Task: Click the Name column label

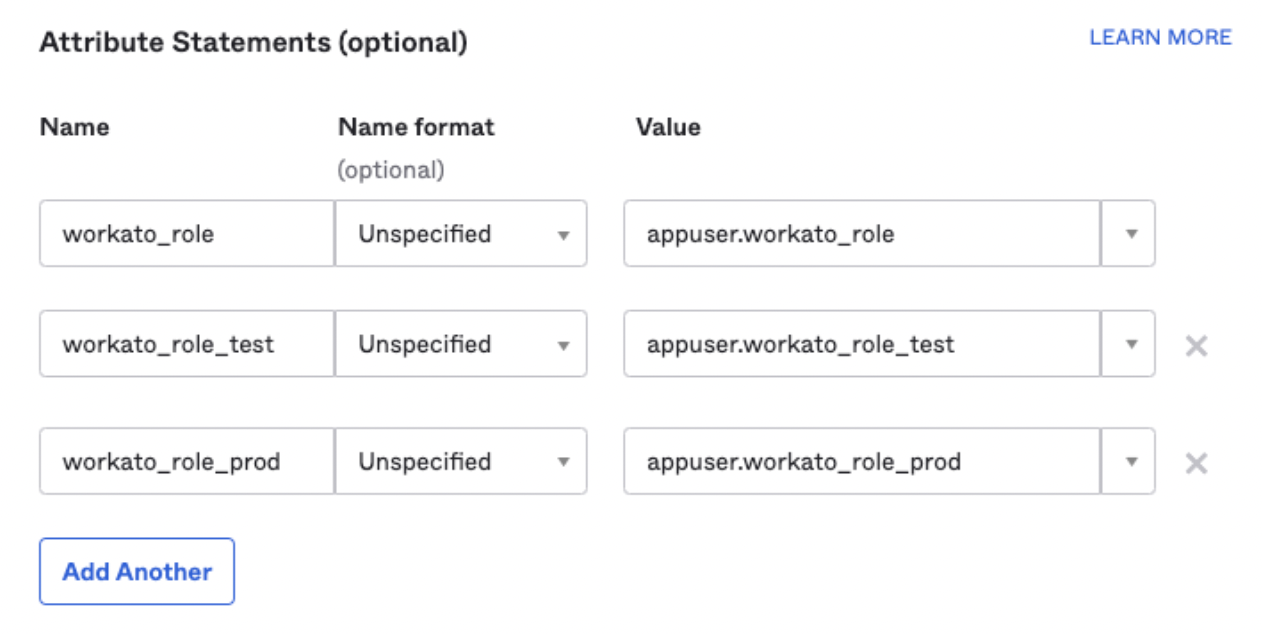Action: coord(75,127)
